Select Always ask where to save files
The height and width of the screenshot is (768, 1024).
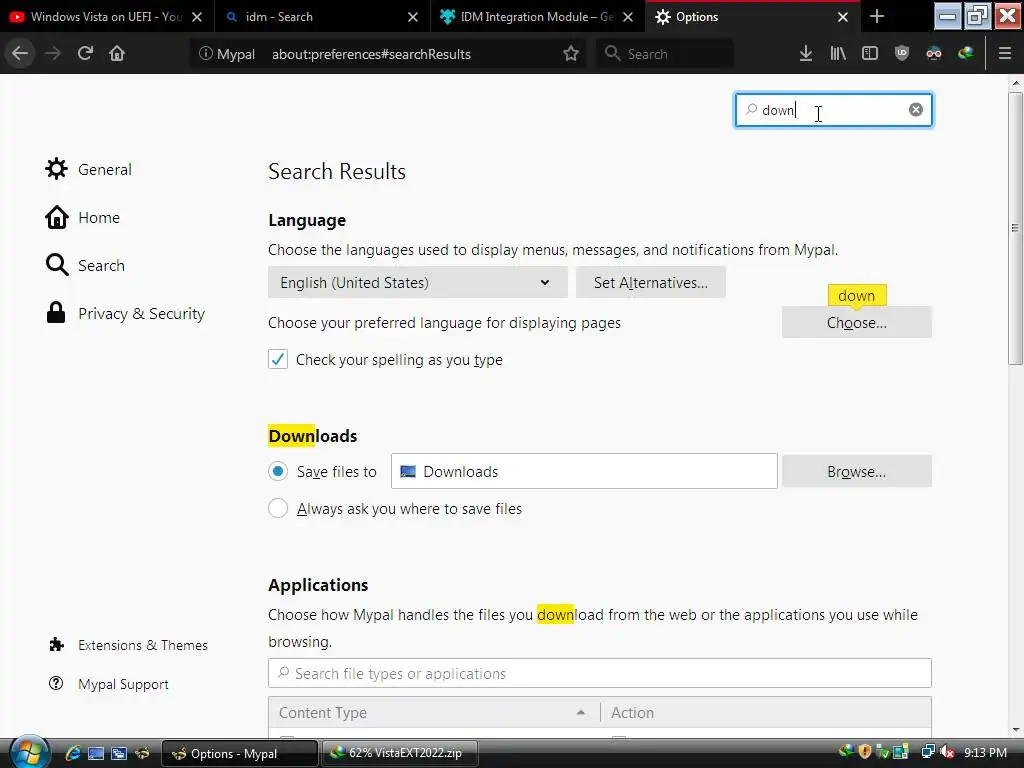click(x=278, y=508)
